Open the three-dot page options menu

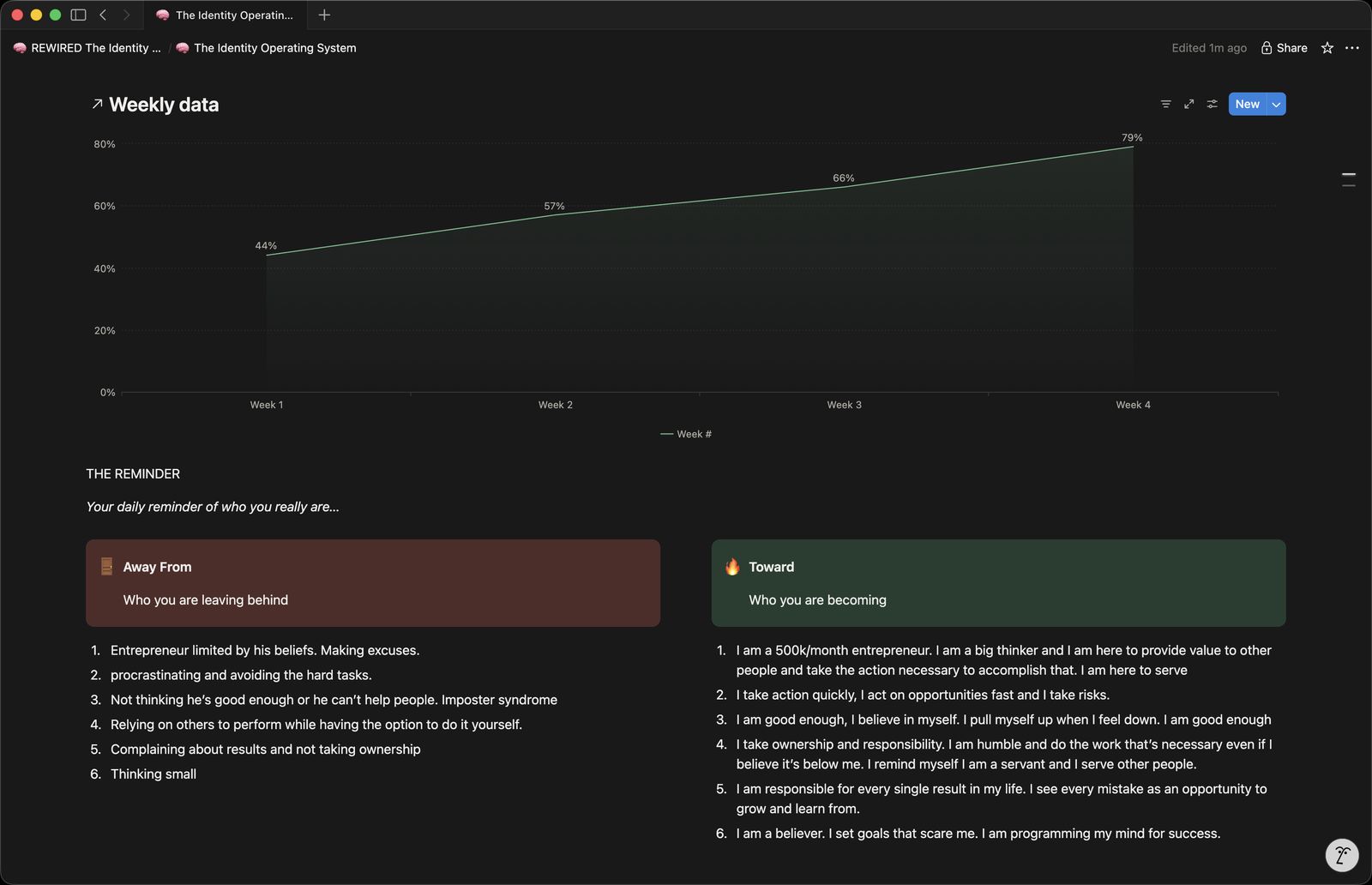[1352, 48]
